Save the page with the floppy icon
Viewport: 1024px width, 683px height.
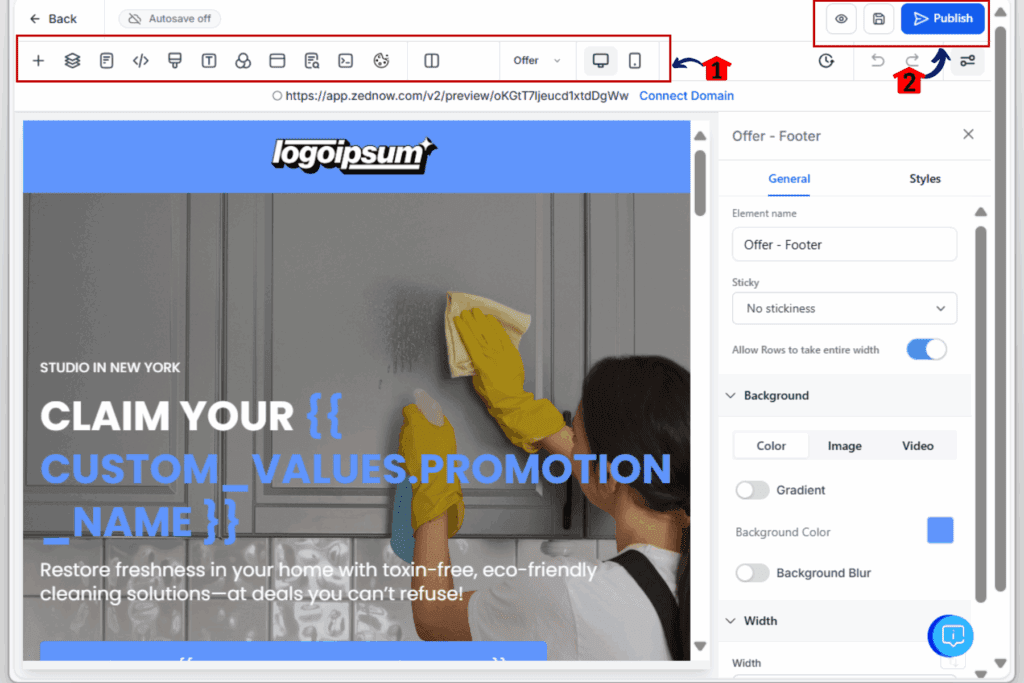pyautogui.click(x=878, y=19)
